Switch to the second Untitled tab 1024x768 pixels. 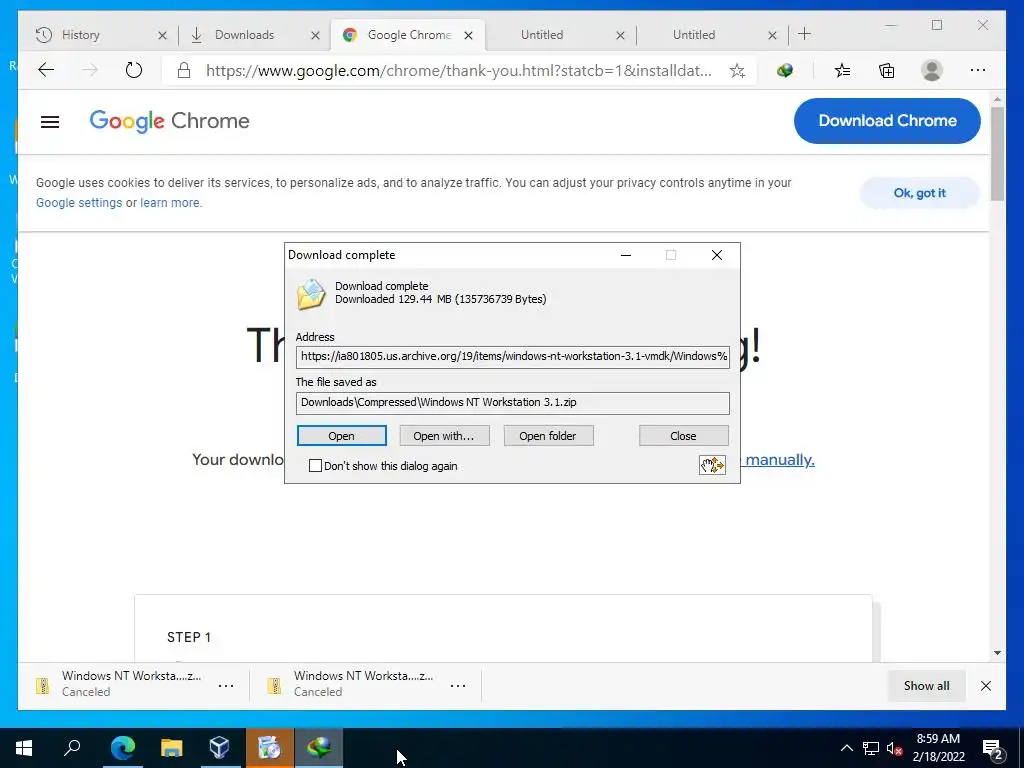[694, 35]
